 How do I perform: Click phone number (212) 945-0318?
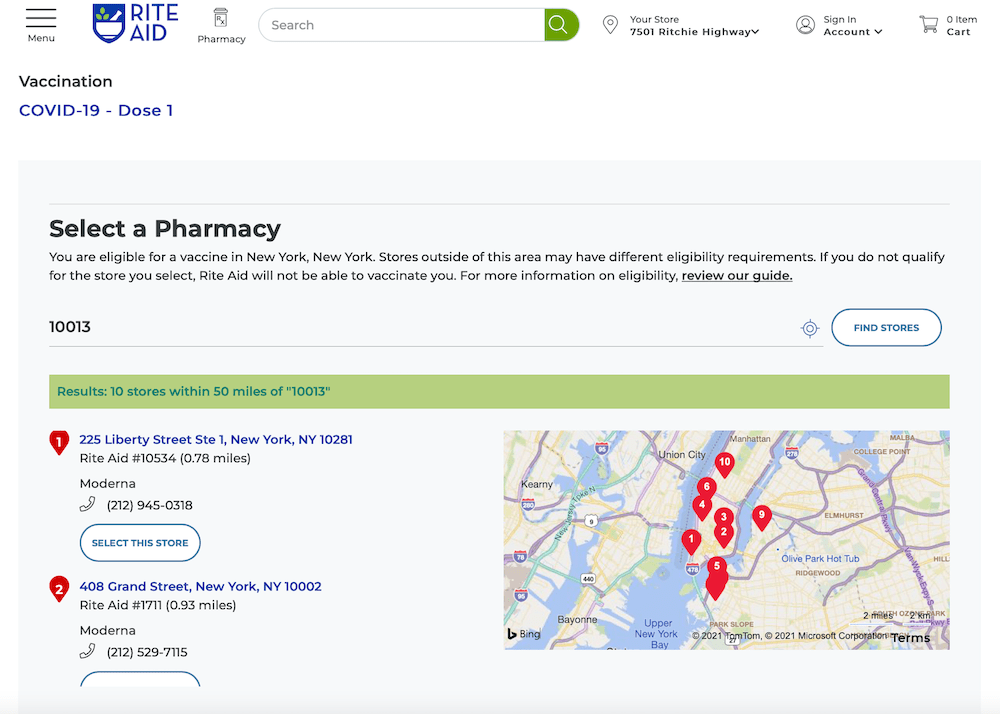[x=150, y=506]
